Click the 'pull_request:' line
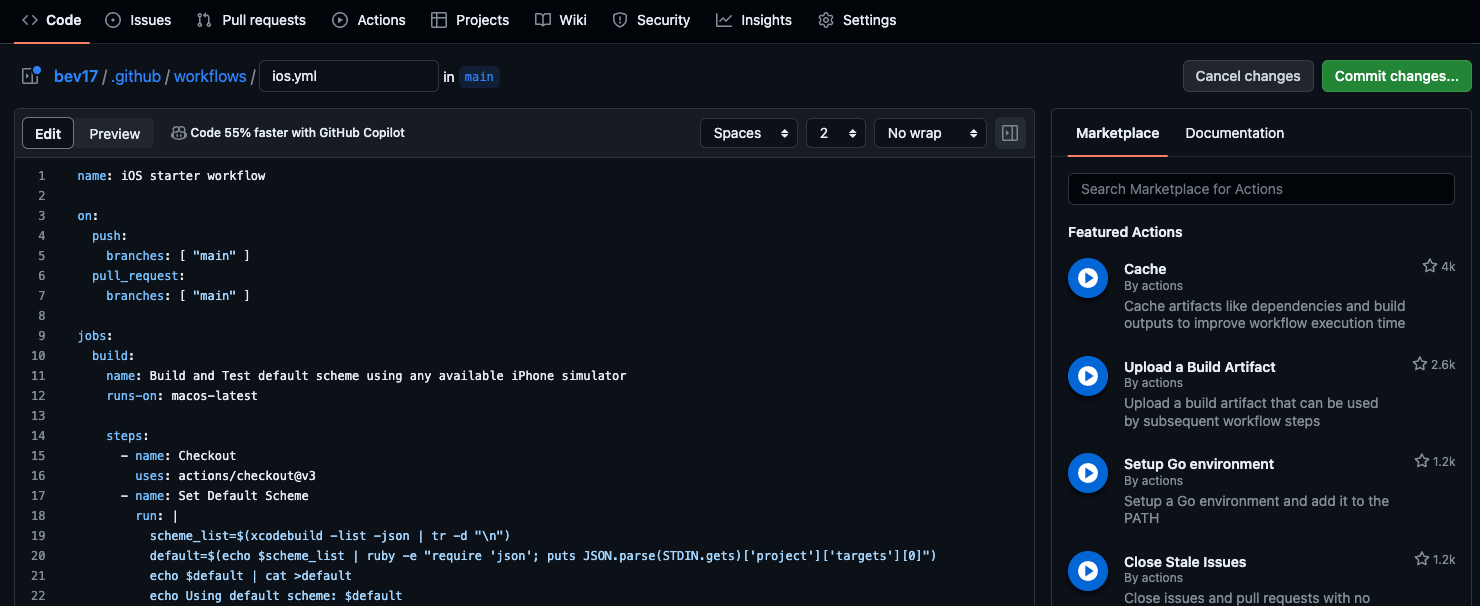Image resolution: width=1480 pixels, height=606 pixels. click(139, 276)
